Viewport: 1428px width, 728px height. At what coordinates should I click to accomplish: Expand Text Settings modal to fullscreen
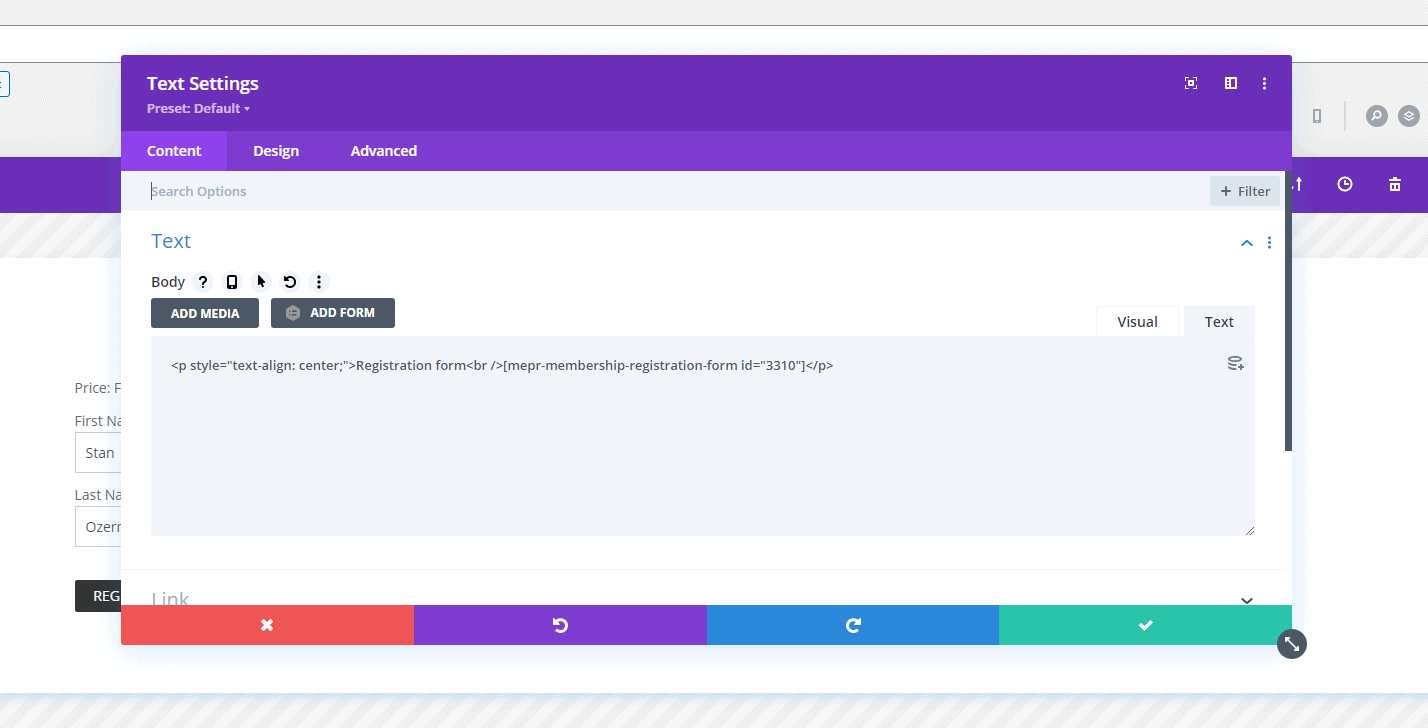1191,83
